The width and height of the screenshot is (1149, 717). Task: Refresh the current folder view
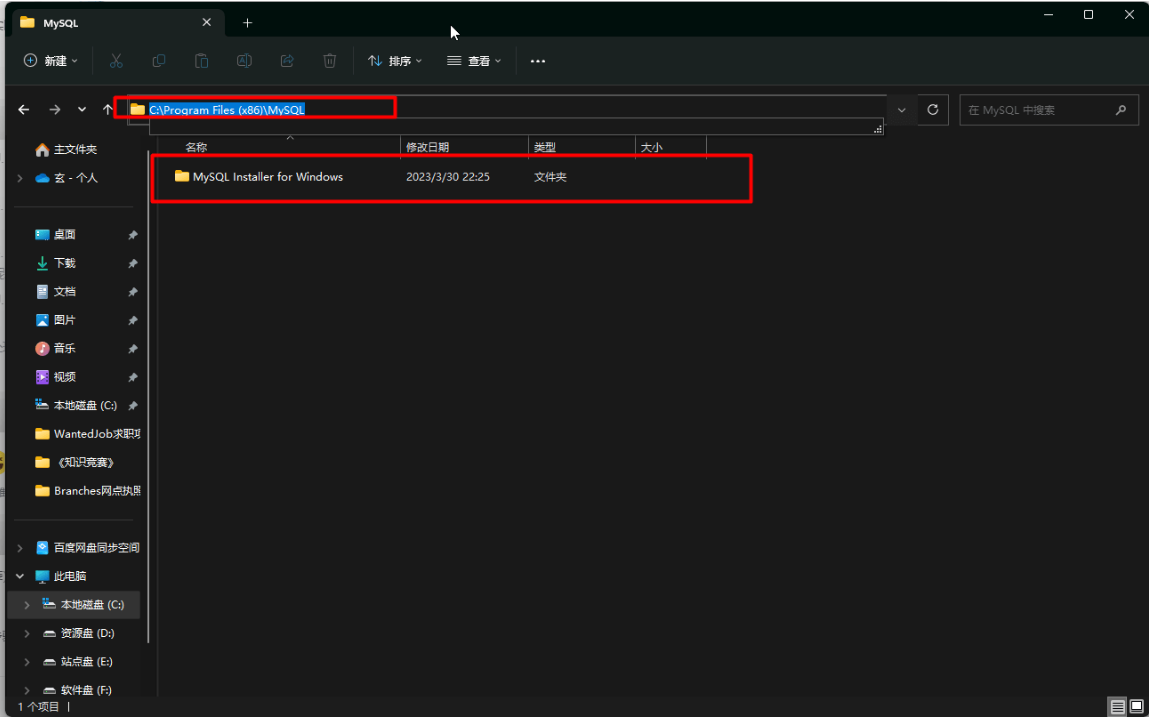[x=933, y=109]
